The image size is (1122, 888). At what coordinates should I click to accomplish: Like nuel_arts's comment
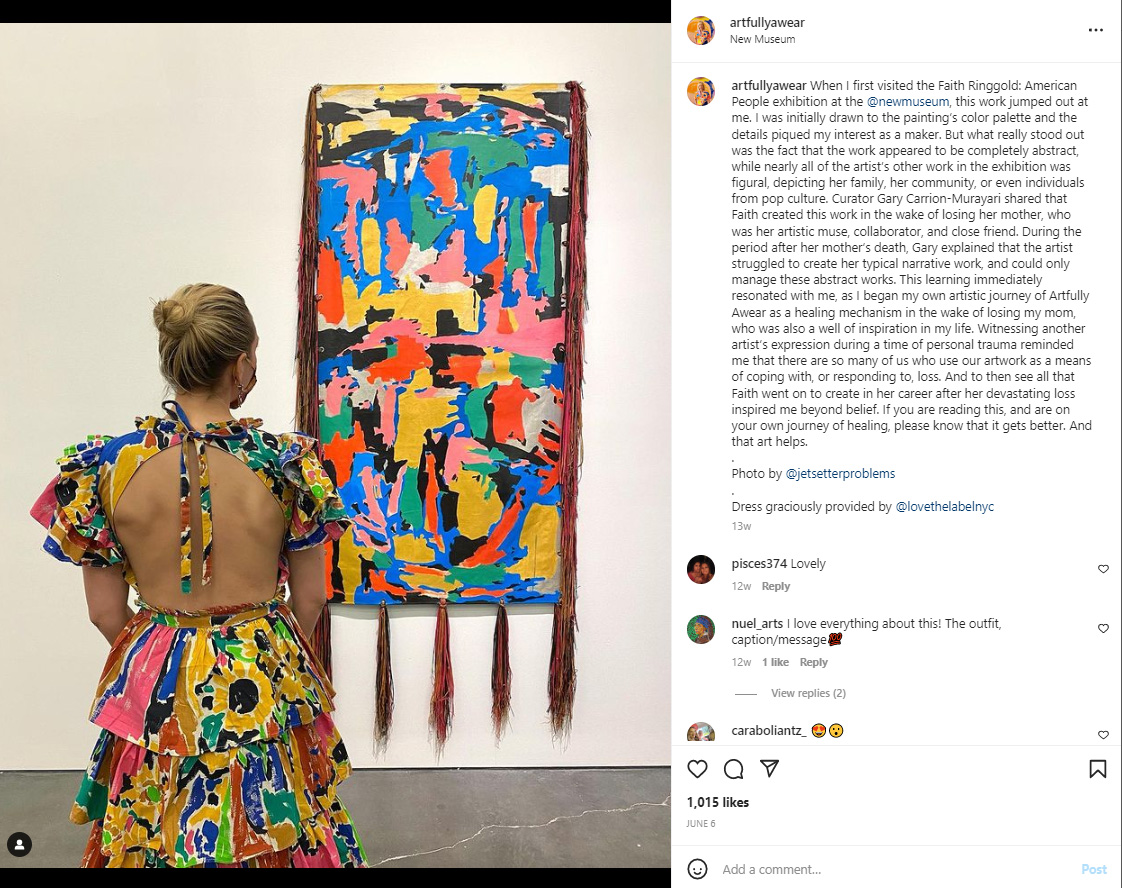(1103, 628)
